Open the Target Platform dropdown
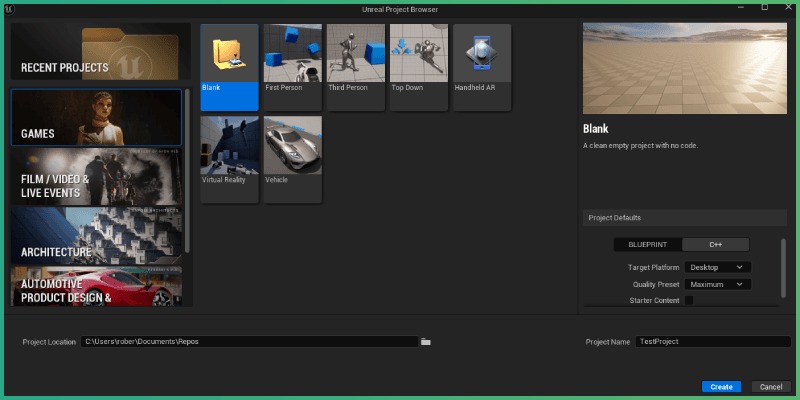Screen dimensions: 800x400 pos(717,267)
